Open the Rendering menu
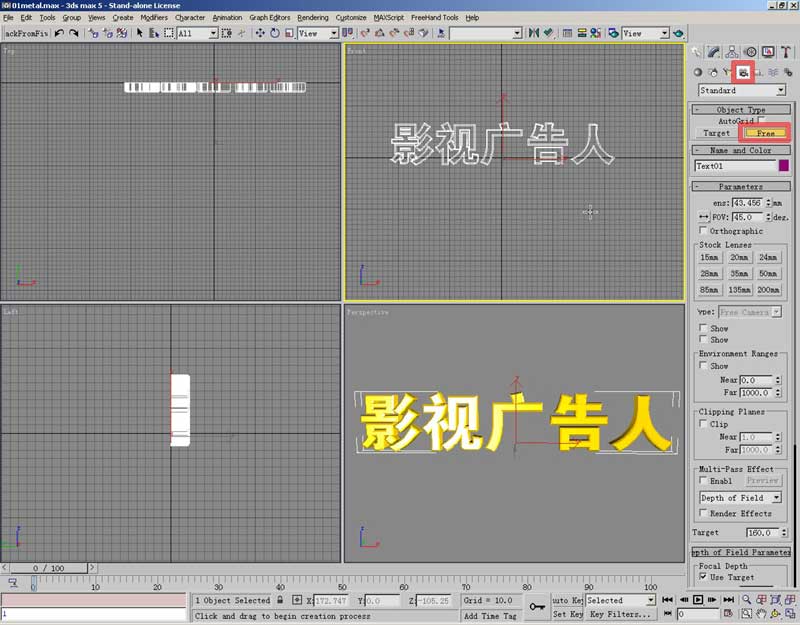The width and height of the screenshot is (800, 625). 312,17
